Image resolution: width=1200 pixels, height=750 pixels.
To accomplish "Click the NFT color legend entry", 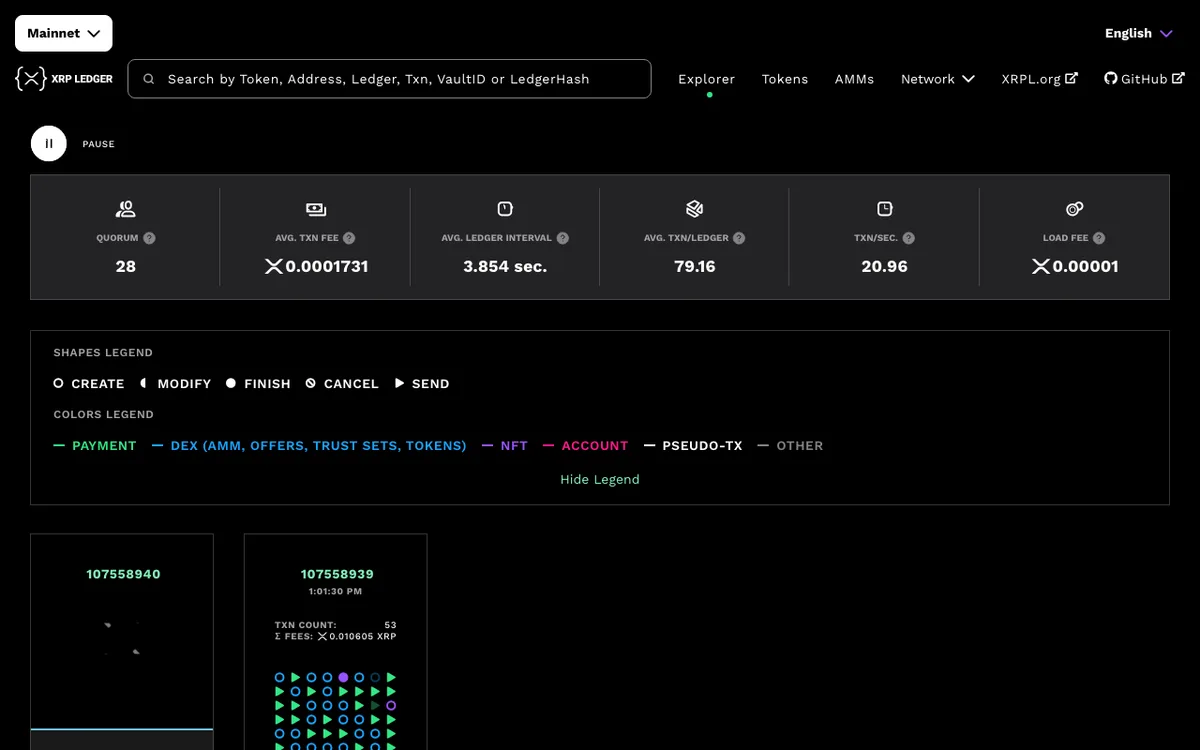I will click(505, 446).
